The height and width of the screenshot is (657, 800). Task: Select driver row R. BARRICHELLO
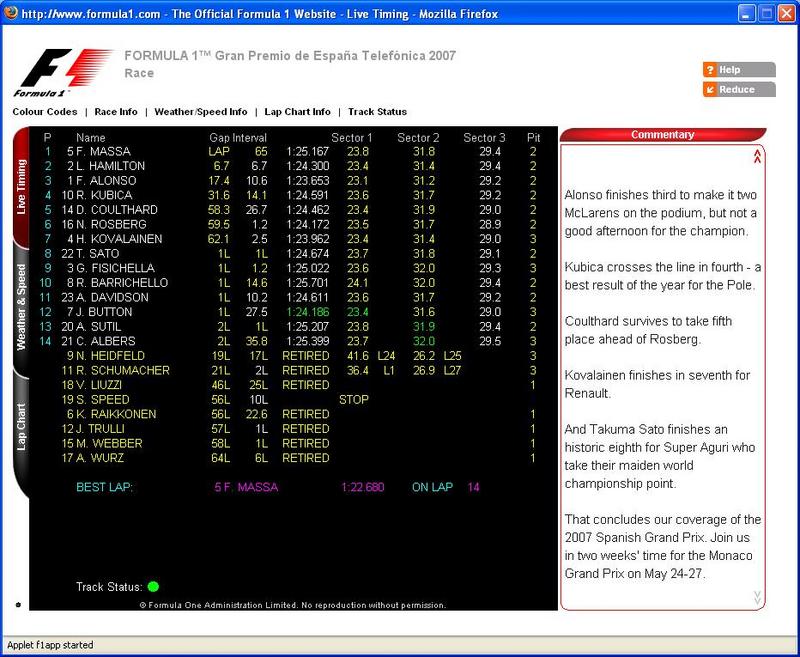coord(291,283)
